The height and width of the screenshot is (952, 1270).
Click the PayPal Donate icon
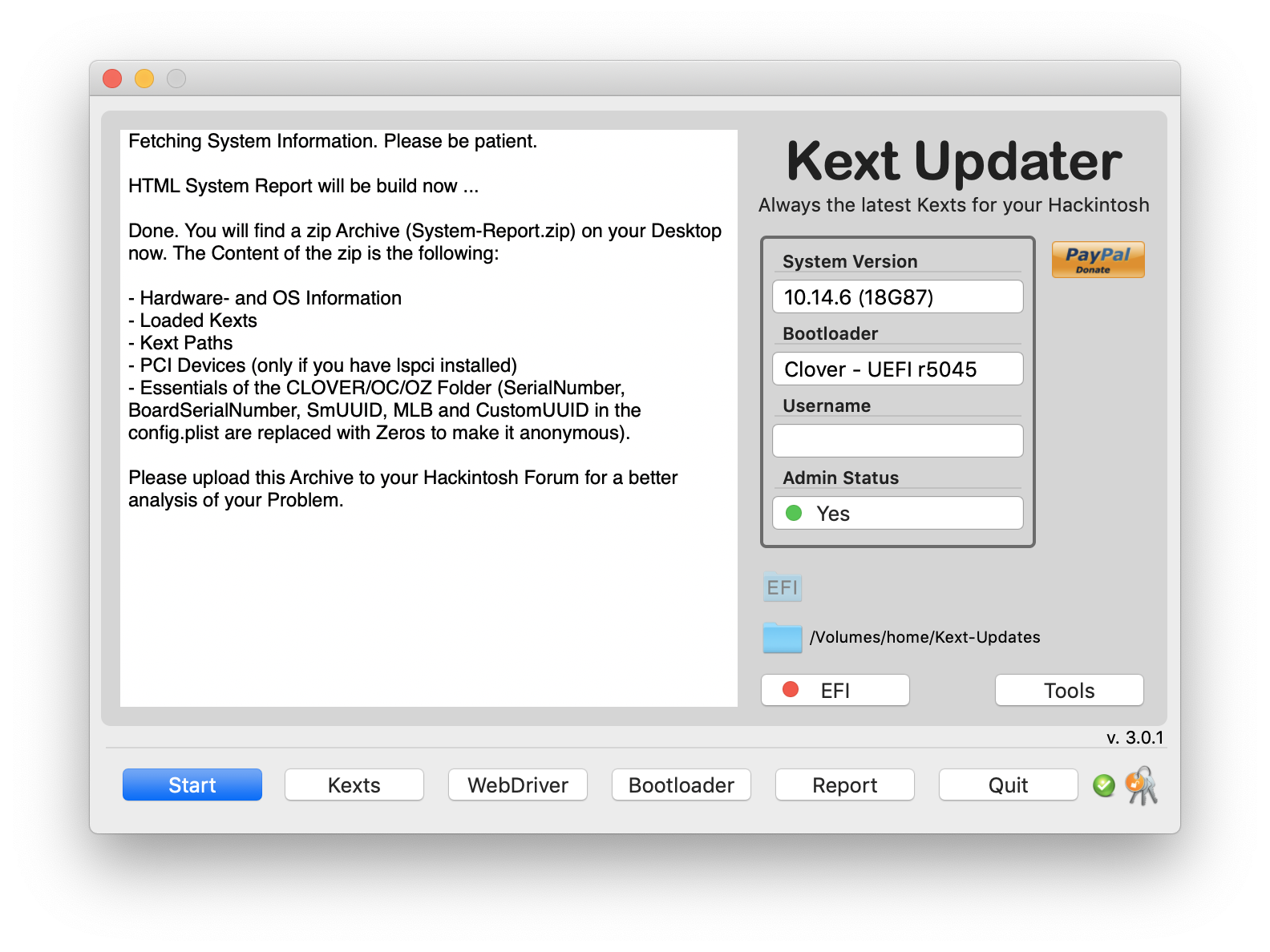coord(1098,260)
